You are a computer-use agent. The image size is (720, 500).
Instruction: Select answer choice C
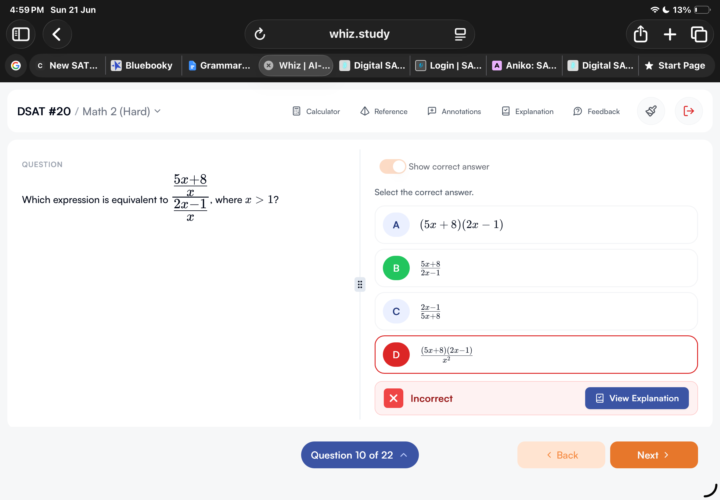[536, 311]
